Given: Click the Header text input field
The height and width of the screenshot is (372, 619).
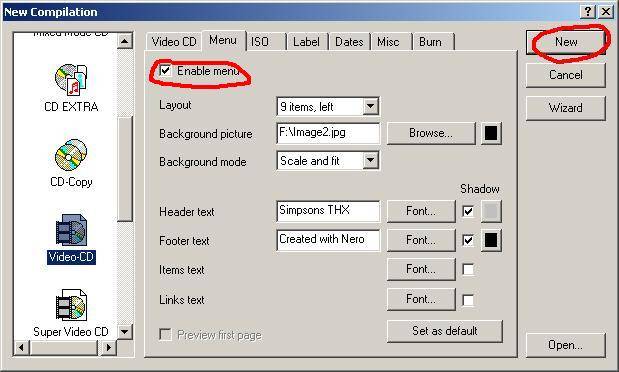Looking at the screenshot, I should click(x=328, y=211).
